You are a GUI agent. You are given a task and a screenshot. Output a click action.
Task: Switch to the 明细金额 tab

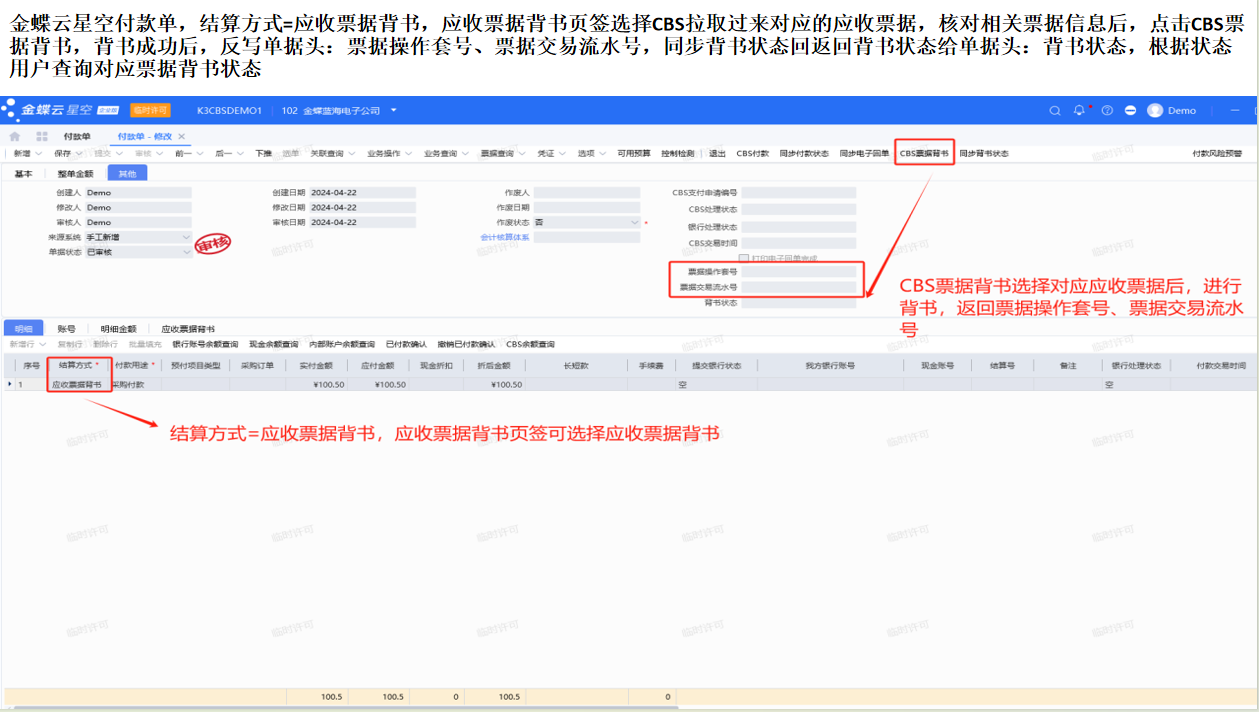pos(118,328)
